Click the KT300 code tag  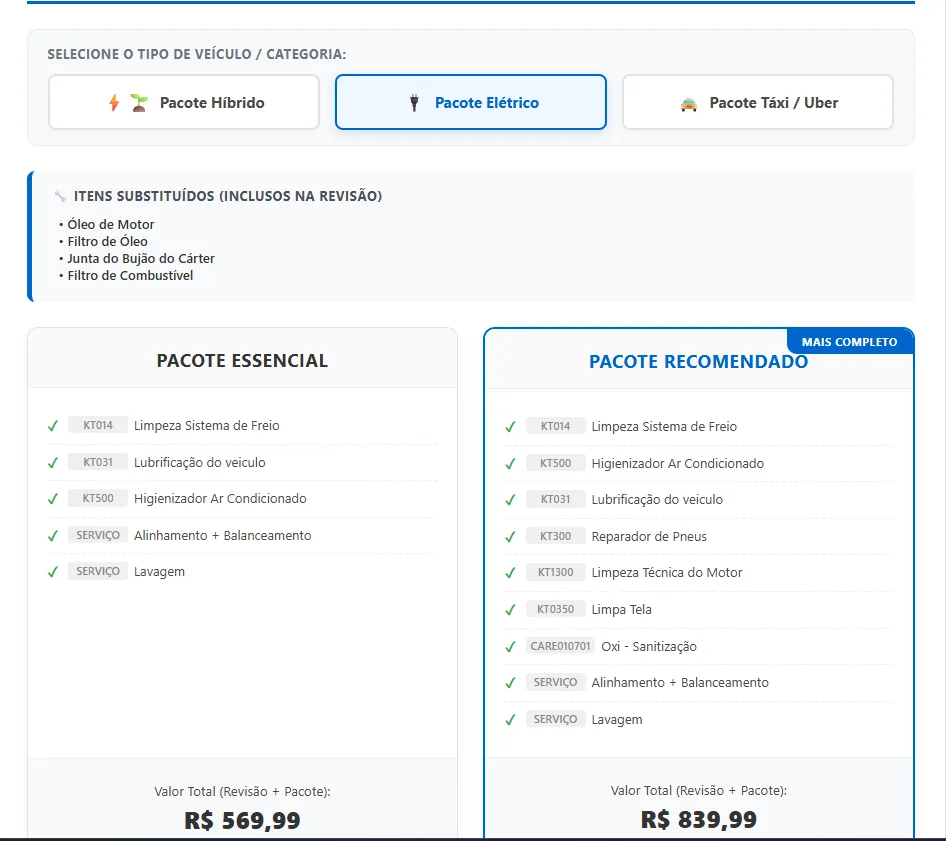(x=555, y=536)
